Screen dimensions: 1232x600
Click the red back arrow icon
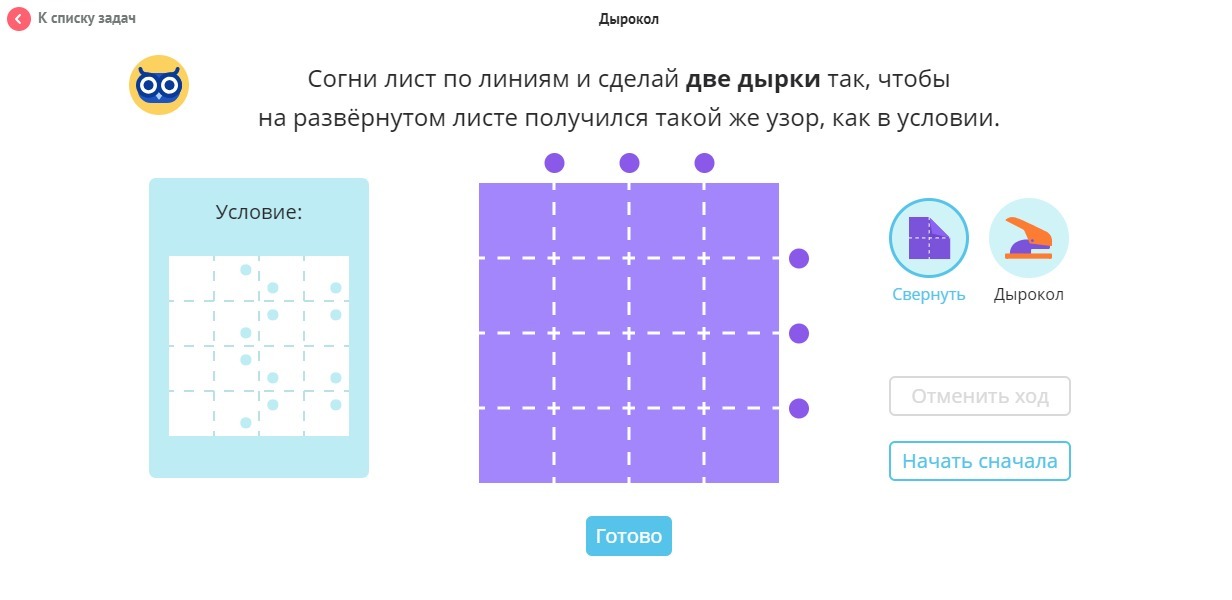point(19,19)
